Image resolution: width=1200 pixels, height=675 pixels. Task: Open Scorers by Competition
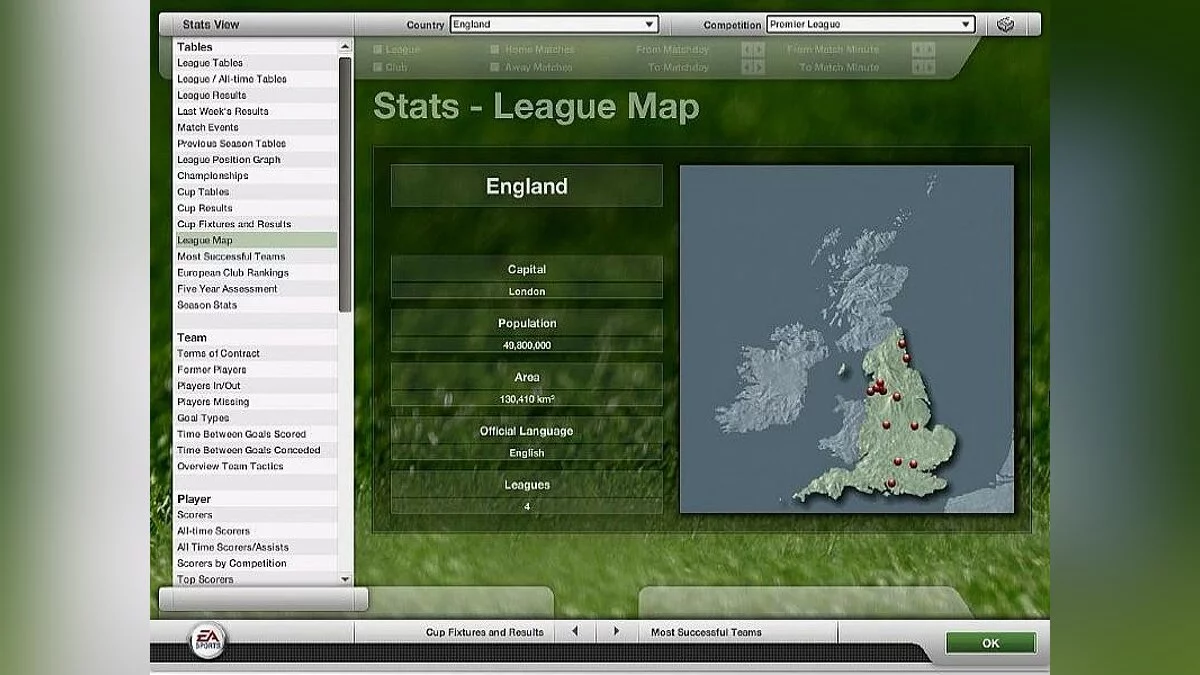tap(255, 563)
